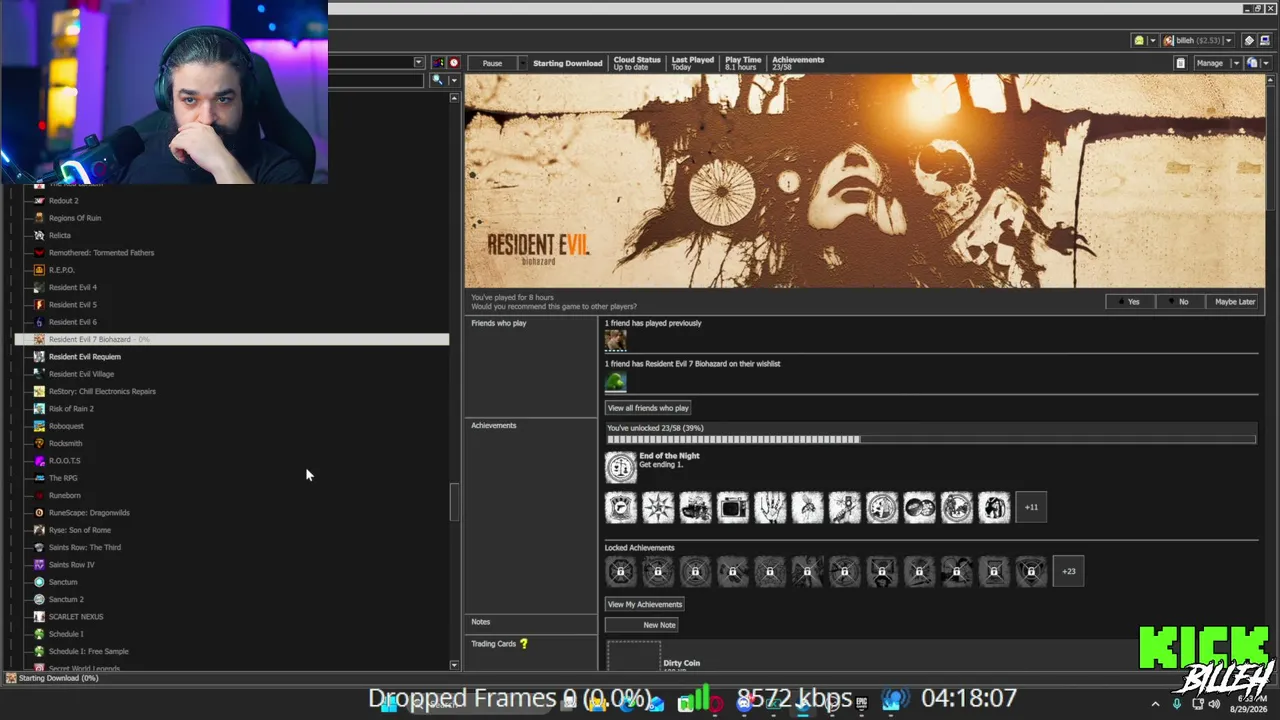
Task: Open the friend avatar who played previously
Action: click(615, 340)
